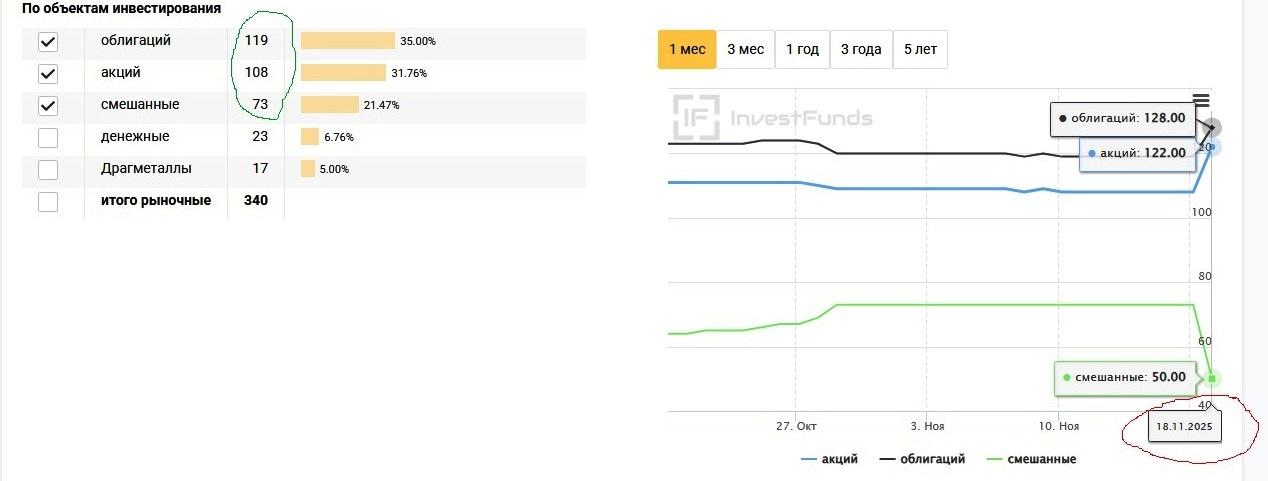Open the chart hamburger context menu
The width and height of the screenshot is (1268, 481).
(1201, 101)
